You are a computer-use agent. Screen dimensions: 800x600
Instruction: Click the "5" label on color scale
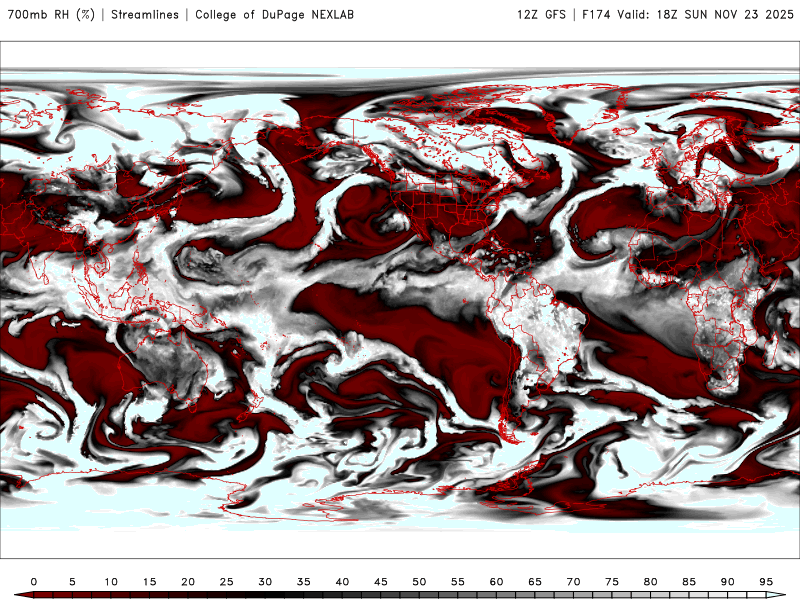(x=72, y=582)
